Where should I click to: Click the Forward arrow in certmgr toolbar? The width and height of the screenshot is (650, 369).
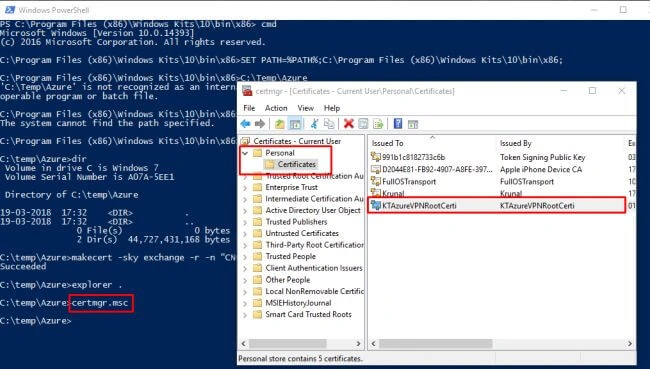260,124
